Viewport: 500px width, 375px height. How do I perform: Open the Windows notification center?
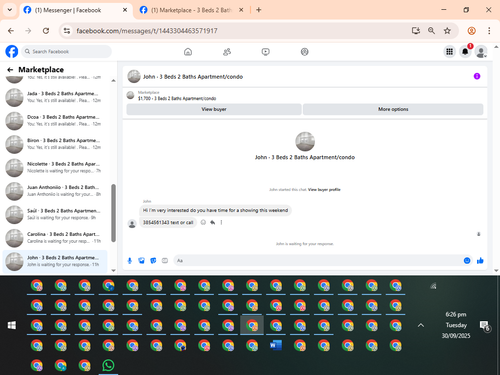[x=484, y=326]
